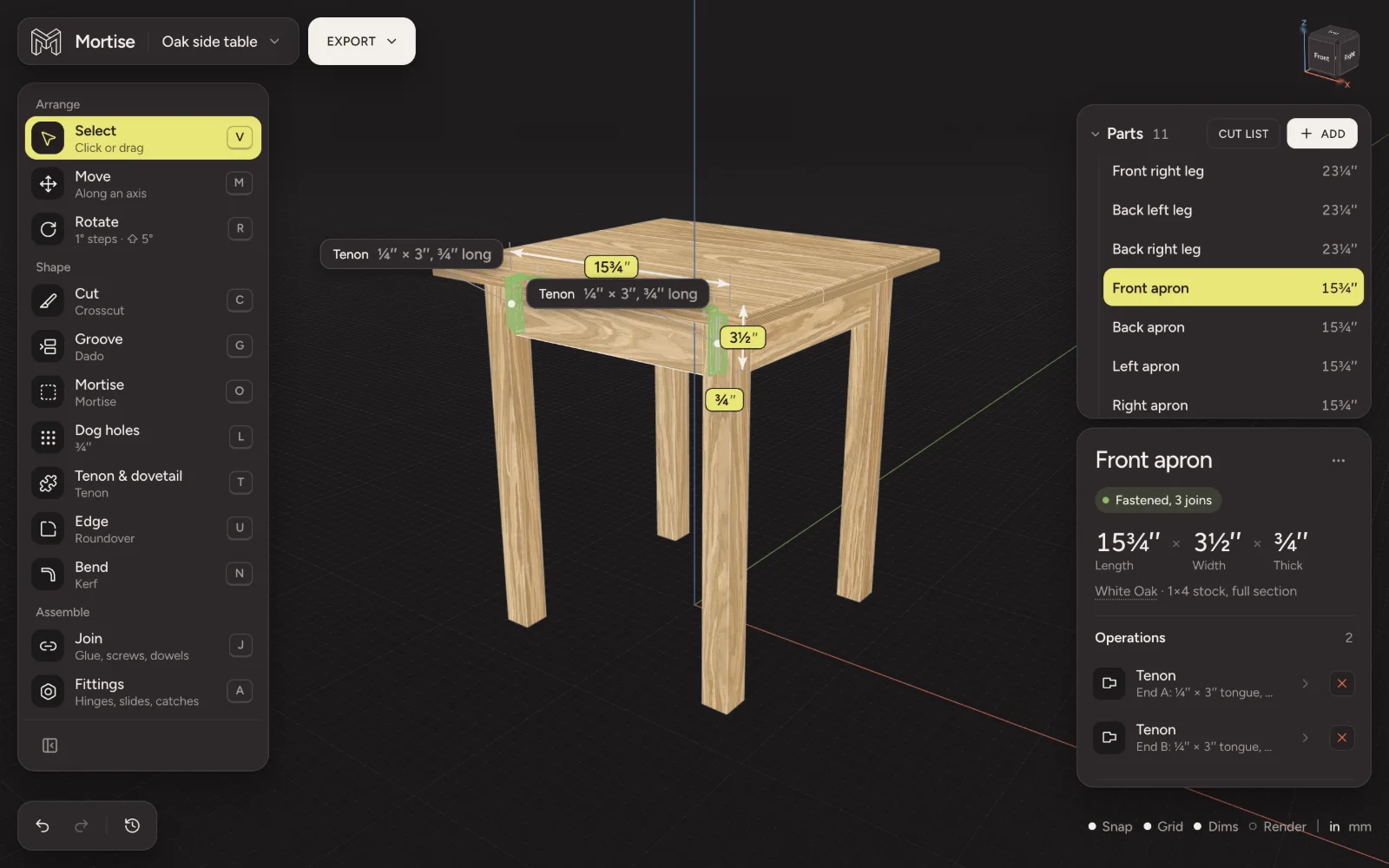Open the Export dropdown
1389x868 pixels.
click(x=361, y=41)
